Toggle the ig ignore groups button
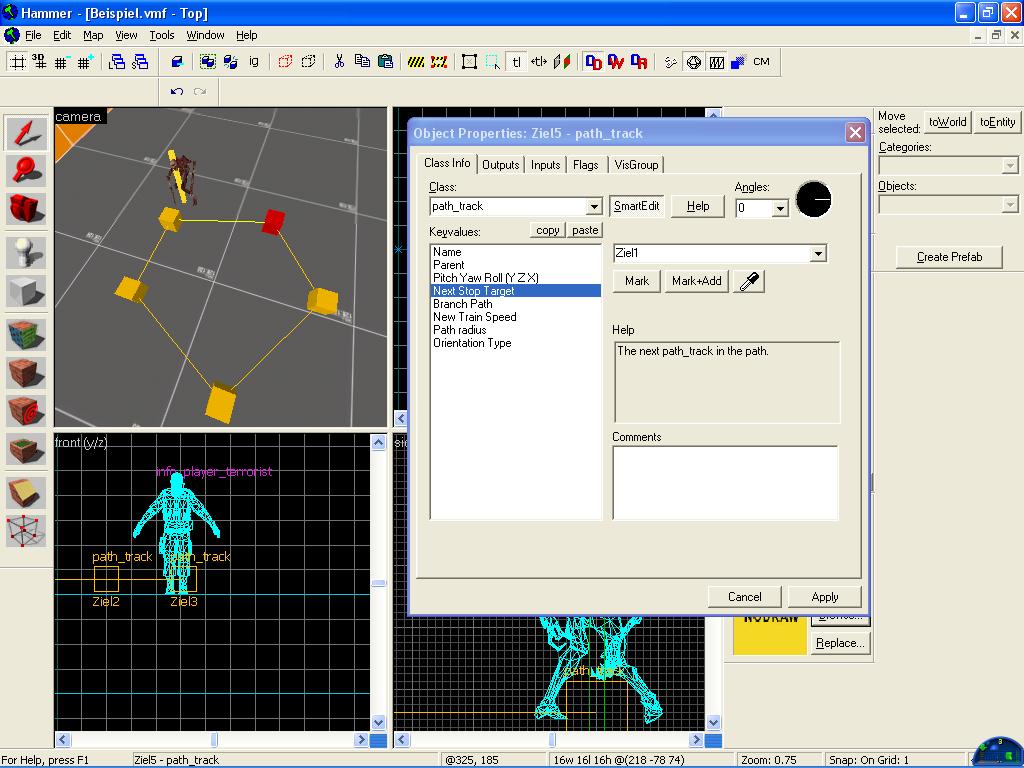1024x768 pixels. coord(253,62)
